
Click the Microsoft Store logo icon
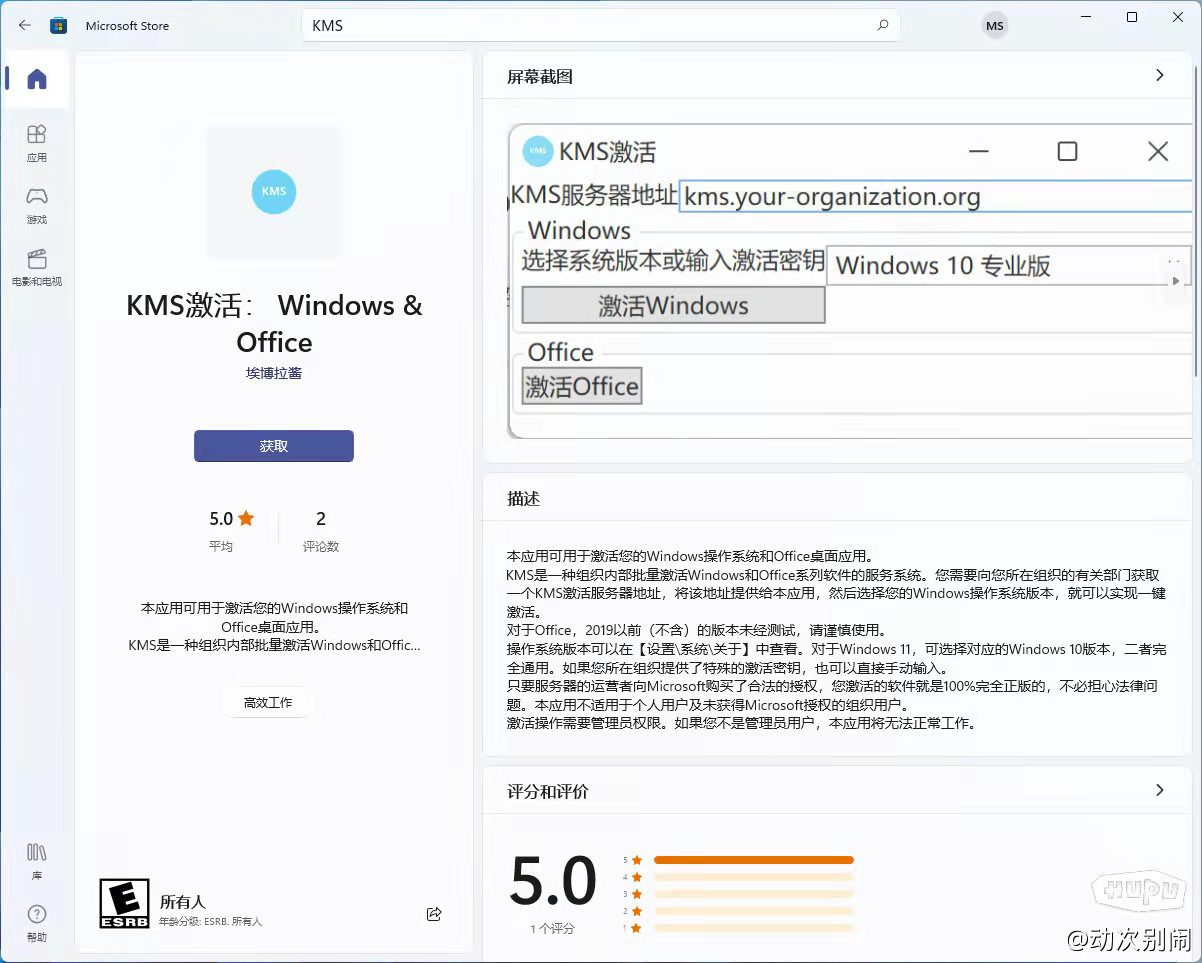[x=59, y=25]
